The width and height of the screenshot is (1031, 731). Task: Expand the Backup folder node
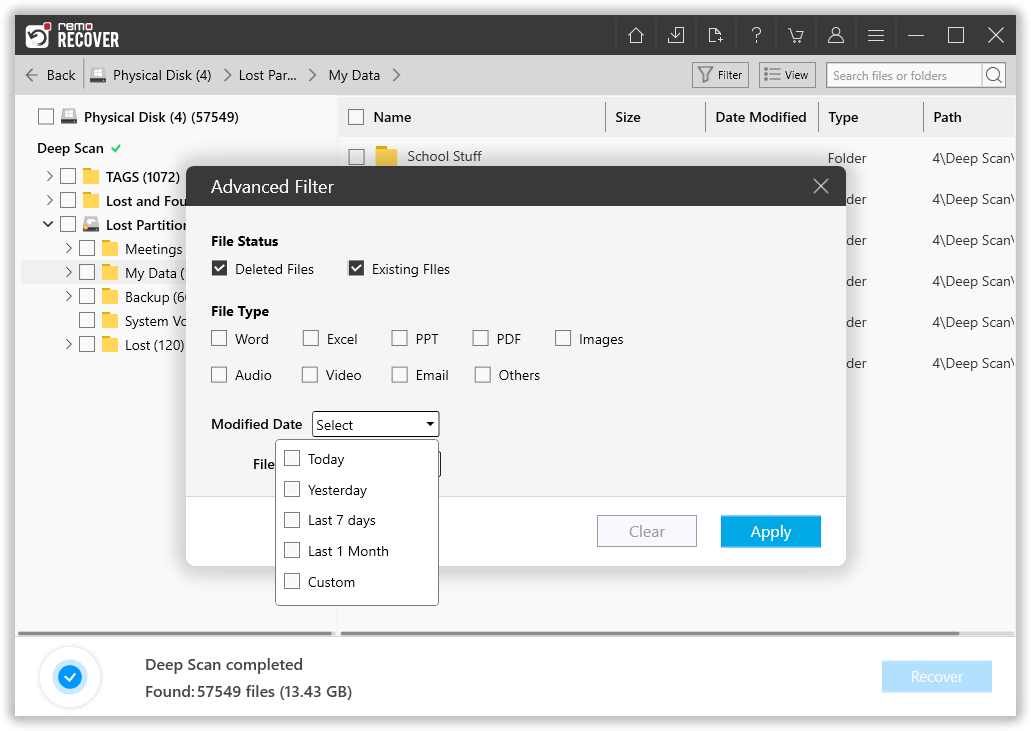pyautogui.click(x=69, y=296)
